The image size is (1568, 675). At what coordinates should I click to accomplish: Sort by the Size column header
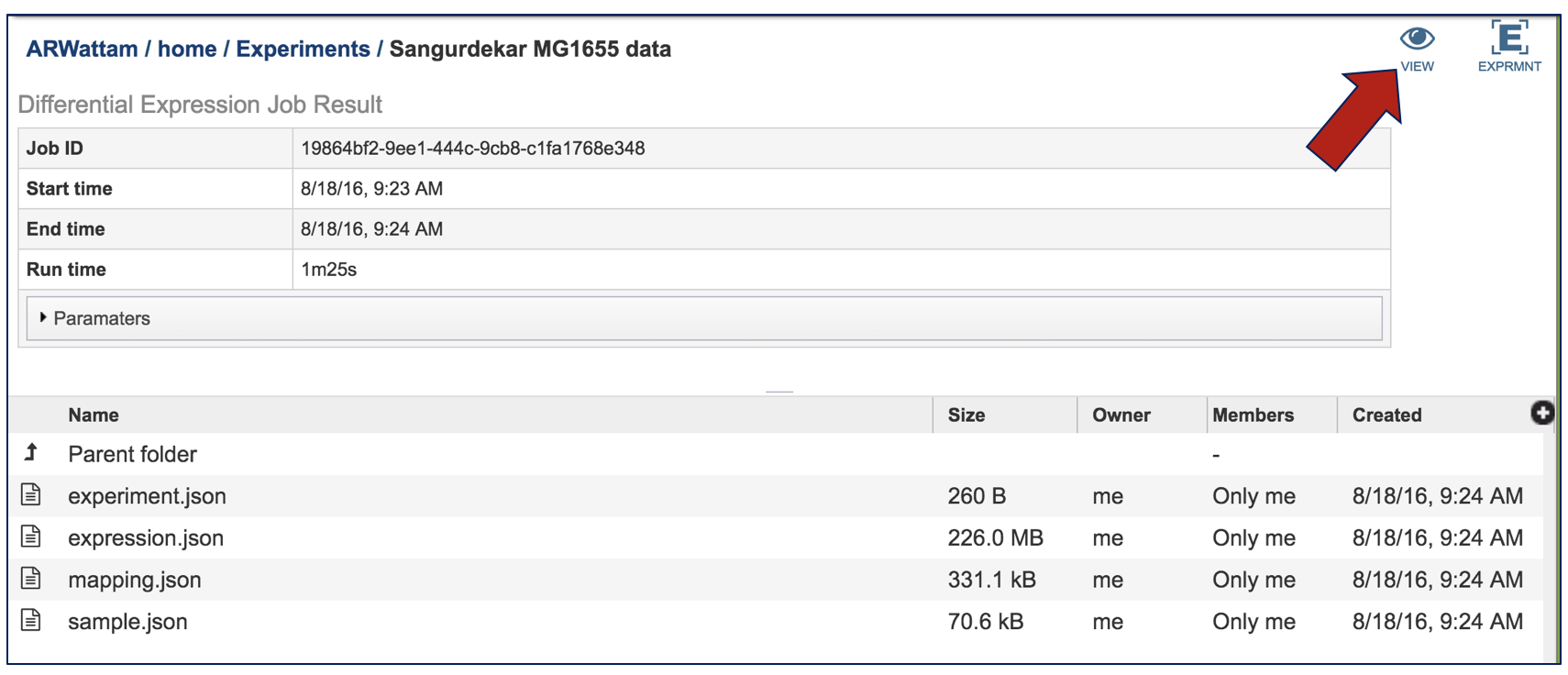[x=966, y=415]
